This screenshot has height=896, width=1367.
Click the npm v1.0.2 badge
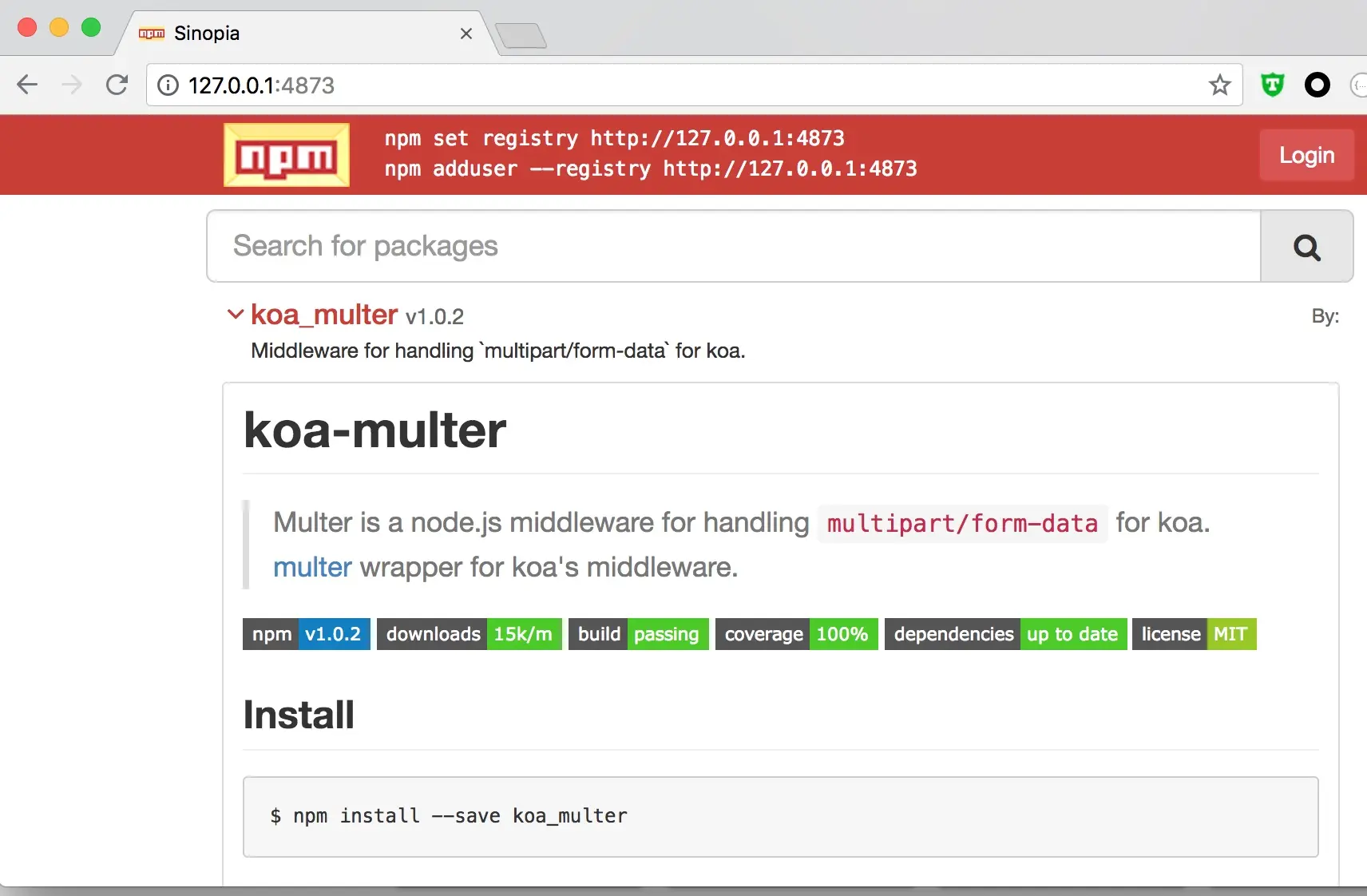pyautogui.click(x=307, y=634)
